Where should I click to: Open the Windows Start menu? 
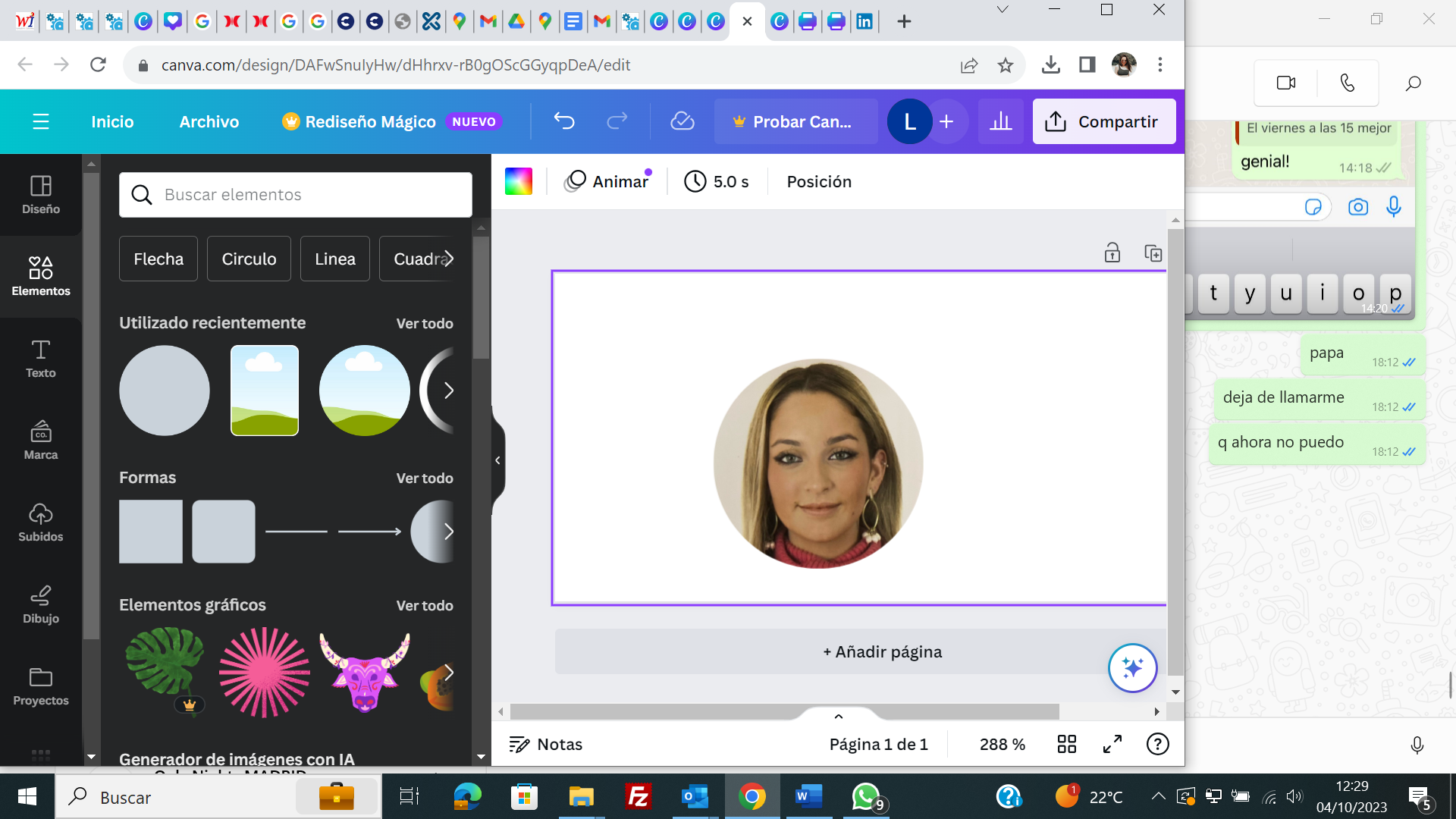click(x=27, y=797)
